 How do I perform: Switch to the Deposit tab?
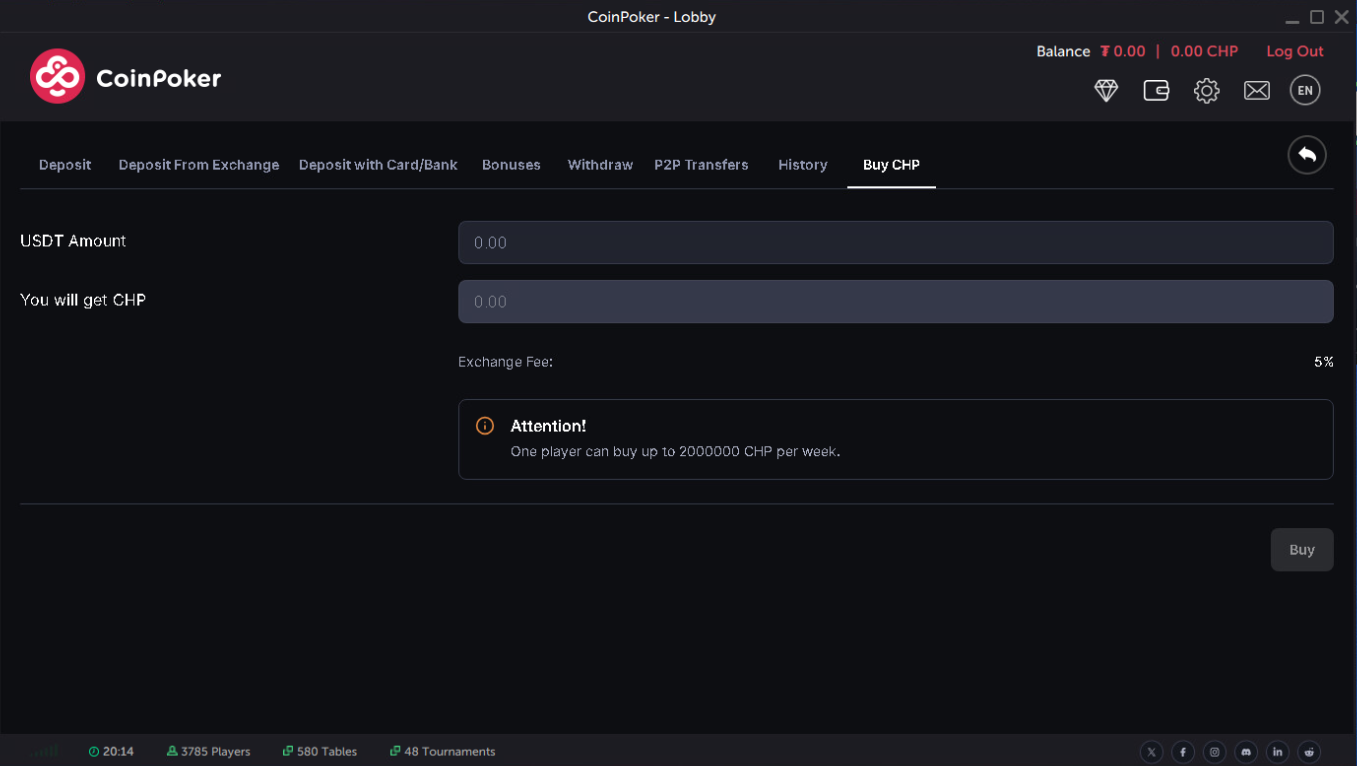click(x=65, y=165)
